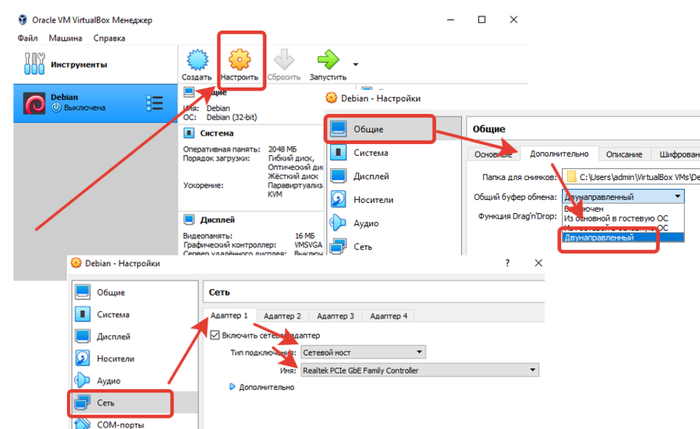Click the Оперативная память value 2048 МБ
The image size is (700, 429).
click(282, 149)
